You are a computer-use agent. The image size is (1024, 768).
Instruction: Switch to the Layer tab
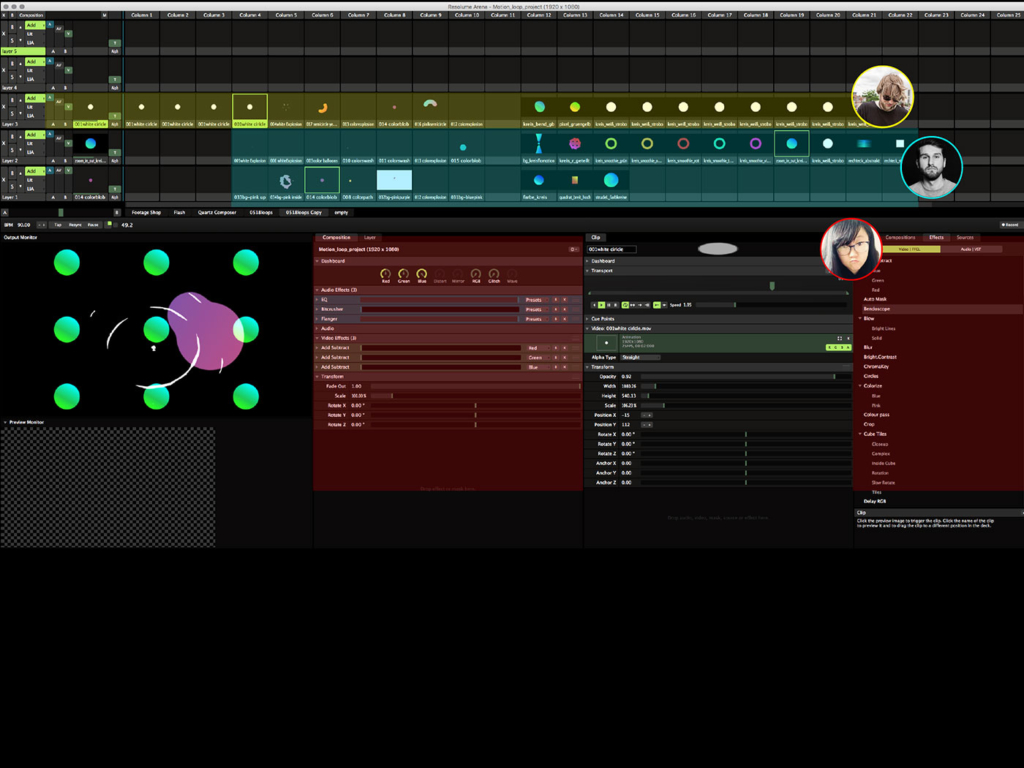370,237
